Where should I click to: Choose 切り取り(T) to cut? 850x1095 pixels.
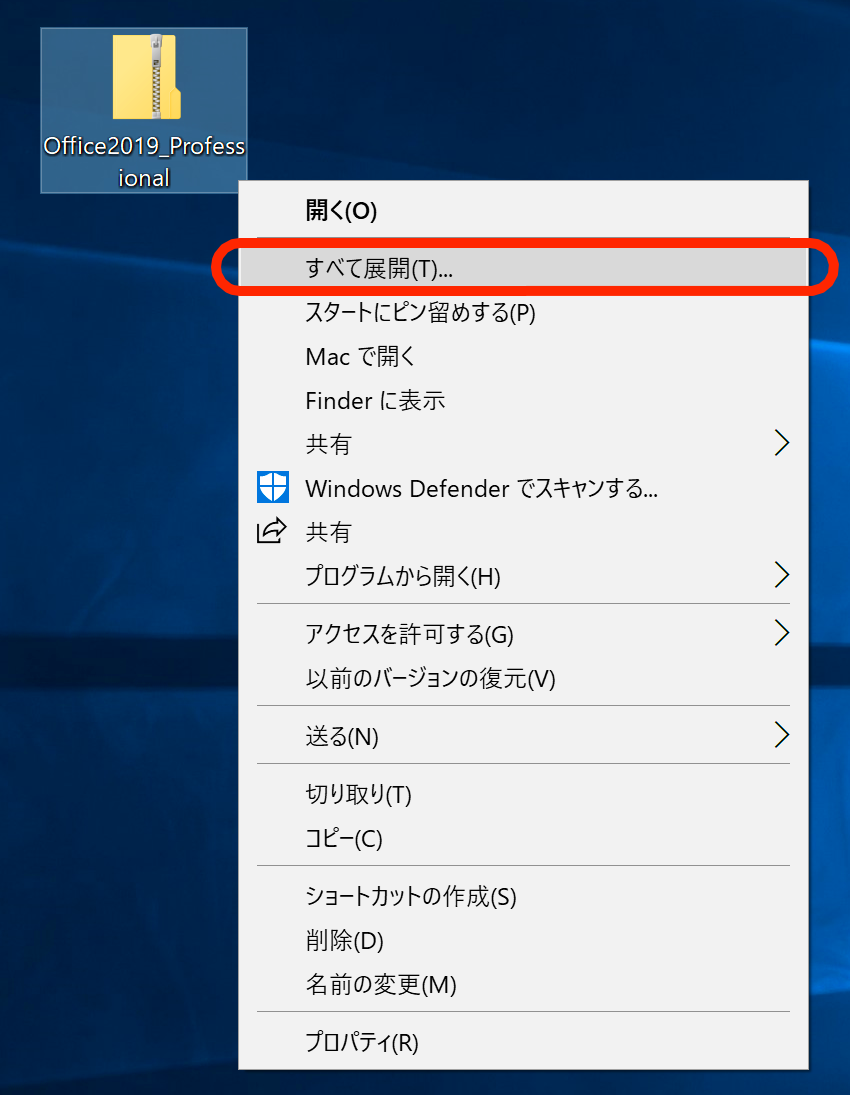[x=523, y=794]
